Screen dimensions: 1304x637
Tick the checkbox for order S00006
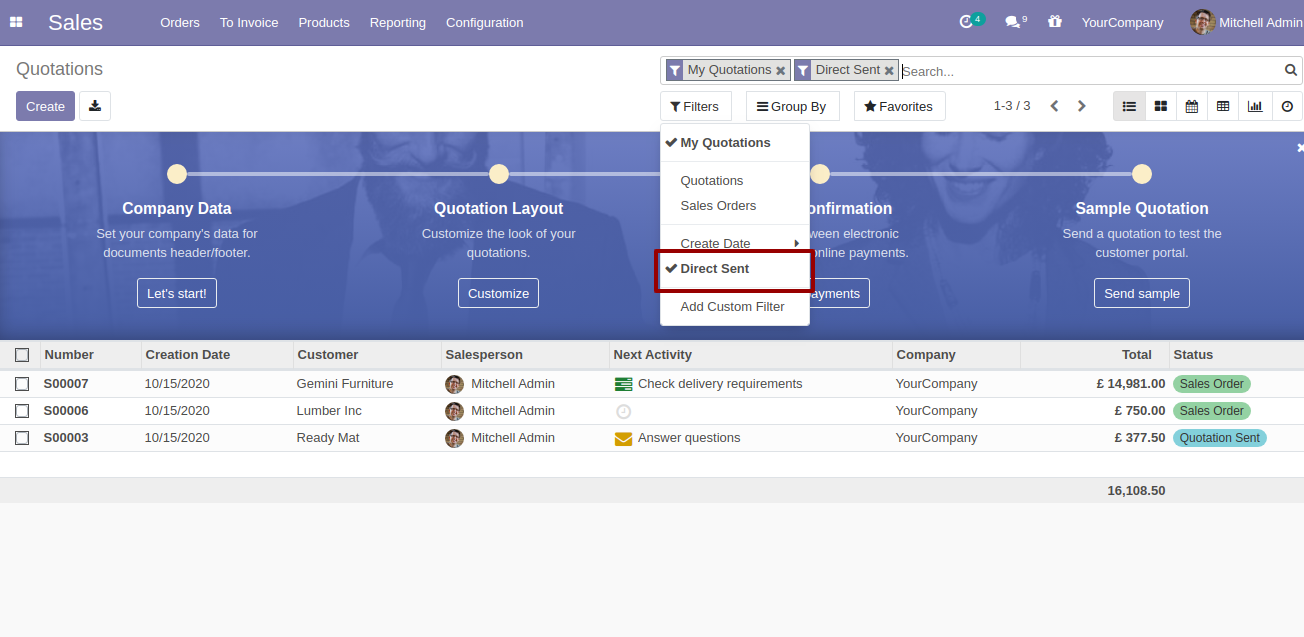click(x=22, y=411)
